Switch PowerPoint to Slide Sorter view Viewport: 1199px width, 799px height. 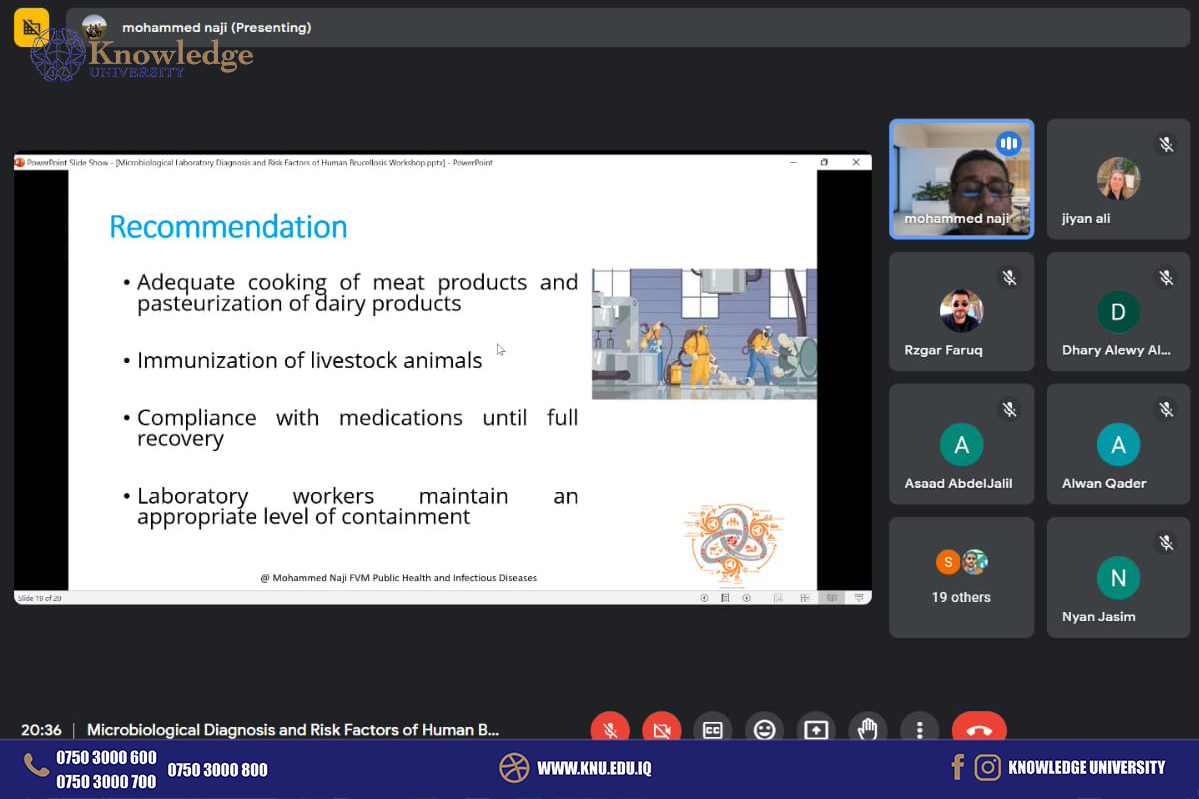pyautogui.click(x=805, y=598)
